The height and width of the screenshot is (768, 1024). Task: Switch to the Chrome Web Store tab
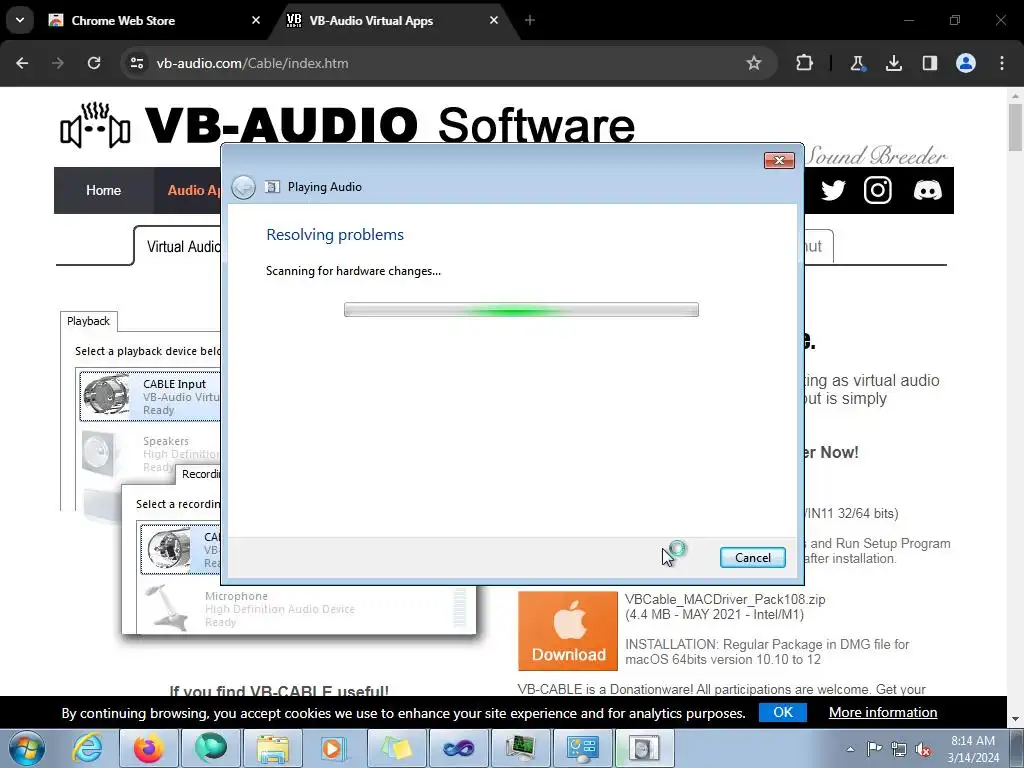153,20
